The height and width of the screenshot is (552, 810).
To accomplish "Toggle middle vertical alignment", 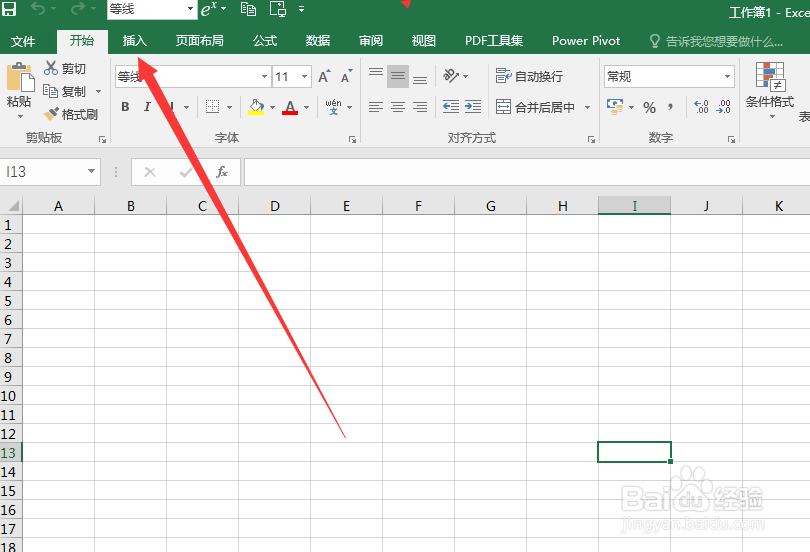I will 398,76.
